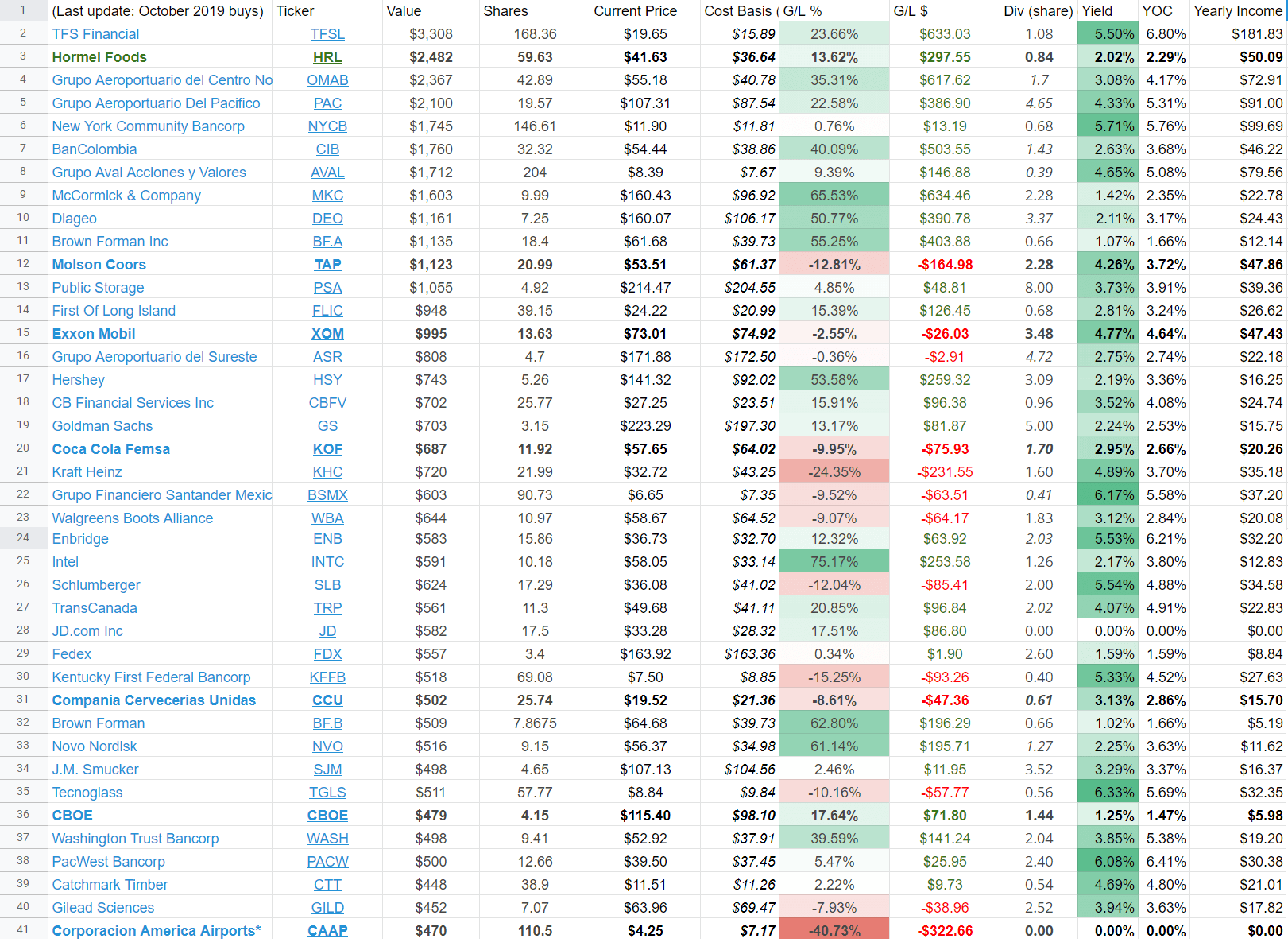Select row header number 12
1288x950 pixels.
(x=23, y=264)
